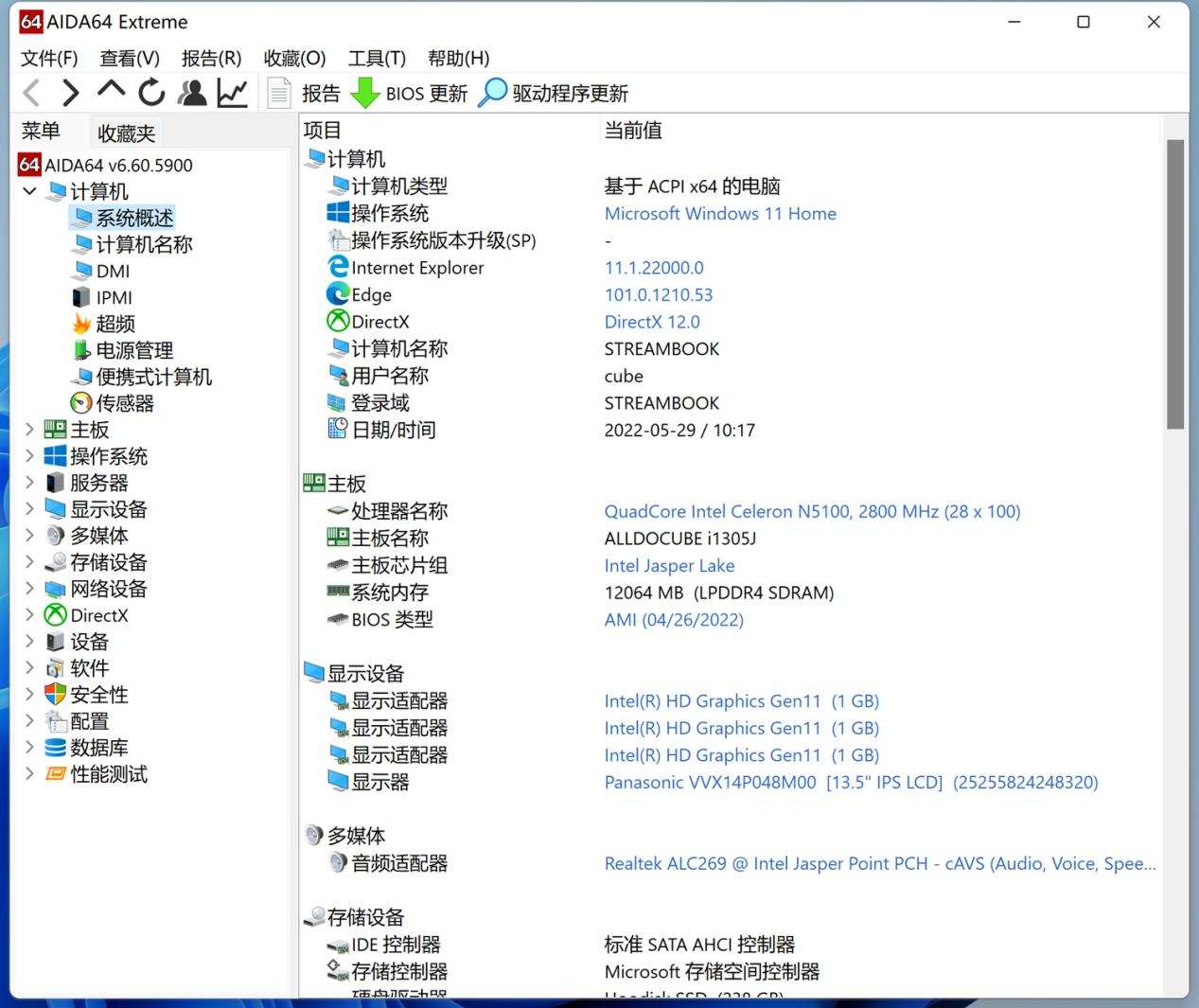Click the 音频适配器 speaker icon

point(338,862)
